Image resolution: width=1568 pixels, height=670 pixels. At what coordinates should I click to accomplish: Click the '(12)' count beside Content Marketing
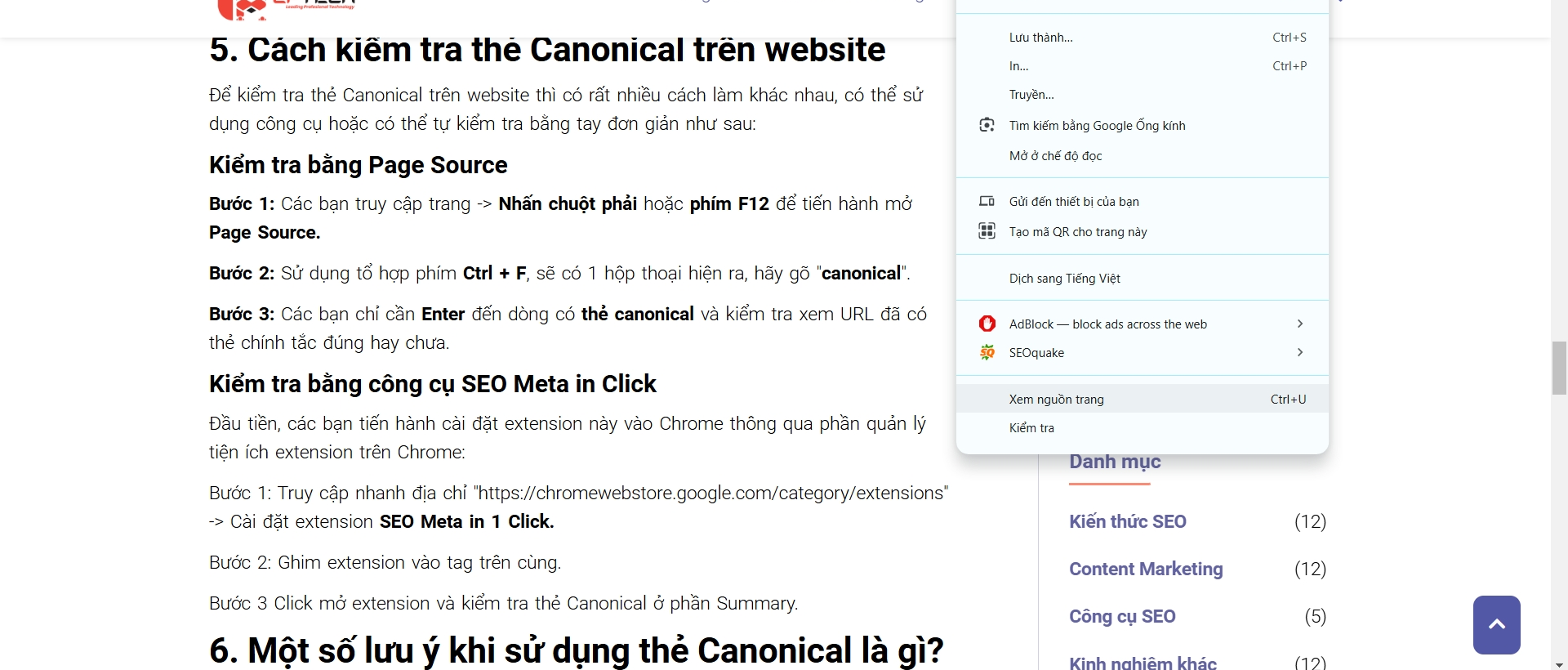(x=1310, y=569)
